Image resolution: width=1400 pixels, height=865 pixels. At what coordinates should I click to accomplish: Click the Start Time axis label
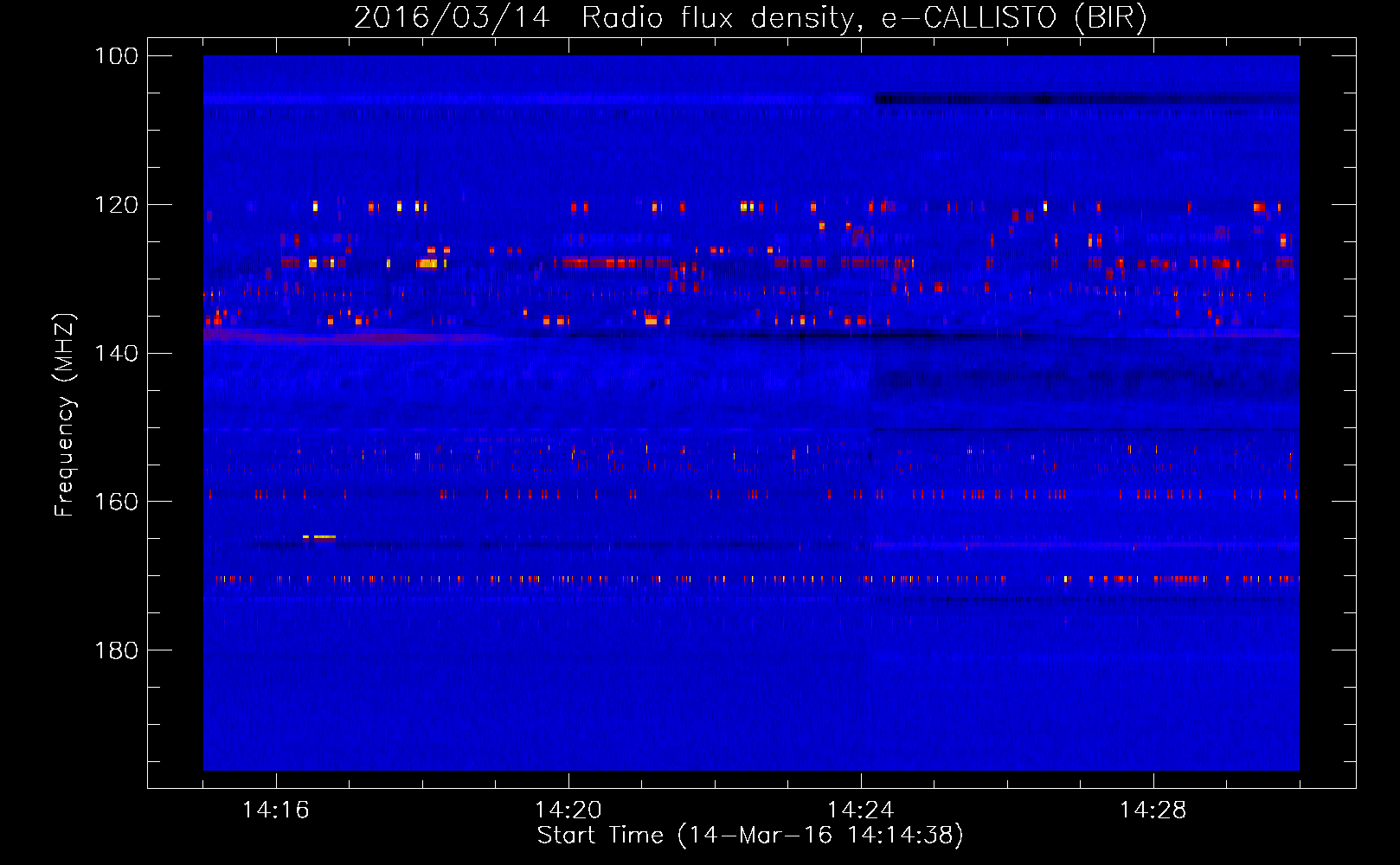[x=750, y=836]
